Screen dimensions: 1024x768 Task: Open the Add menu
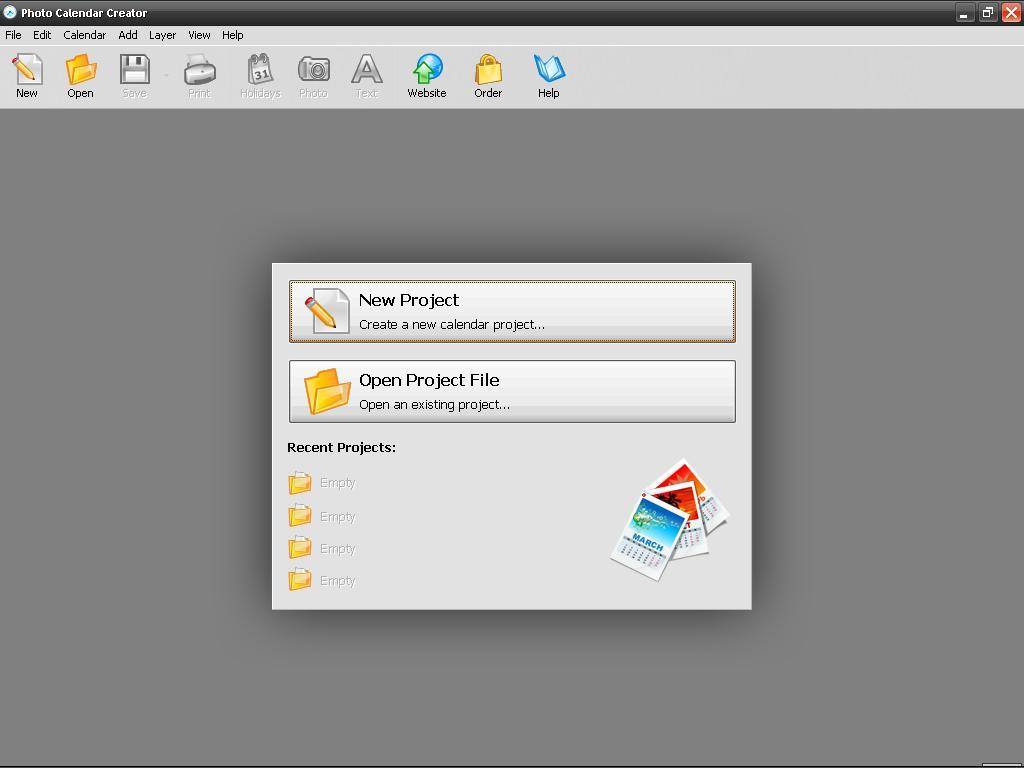(128, 35)
